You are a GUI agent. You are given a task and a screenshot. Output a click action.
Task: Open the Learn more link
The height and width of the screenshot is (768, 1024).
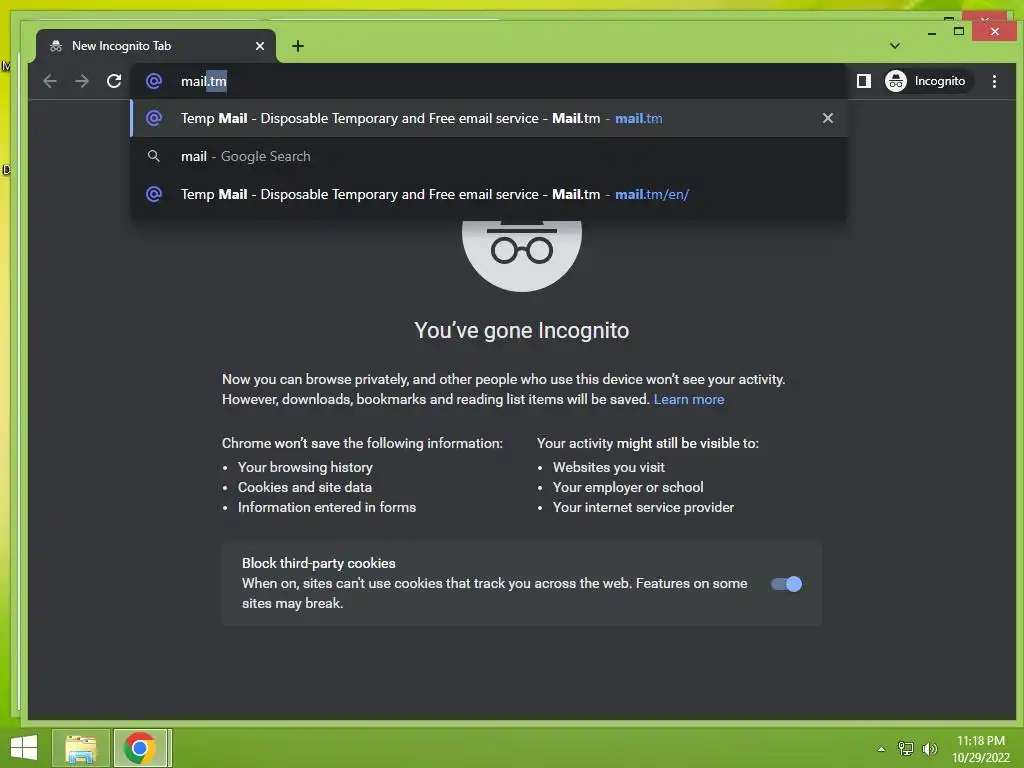pyautogui.click(x=689, y=399)
